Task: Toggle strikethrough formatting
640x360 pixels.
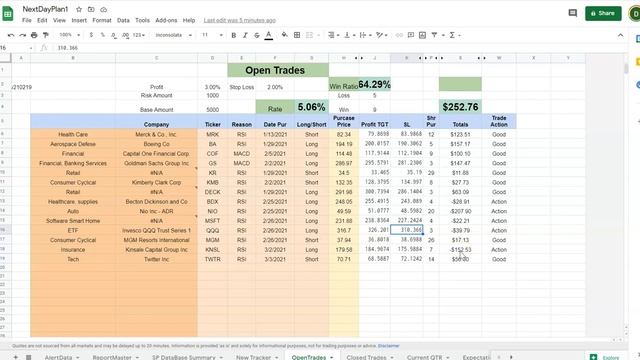Action: 257,36
